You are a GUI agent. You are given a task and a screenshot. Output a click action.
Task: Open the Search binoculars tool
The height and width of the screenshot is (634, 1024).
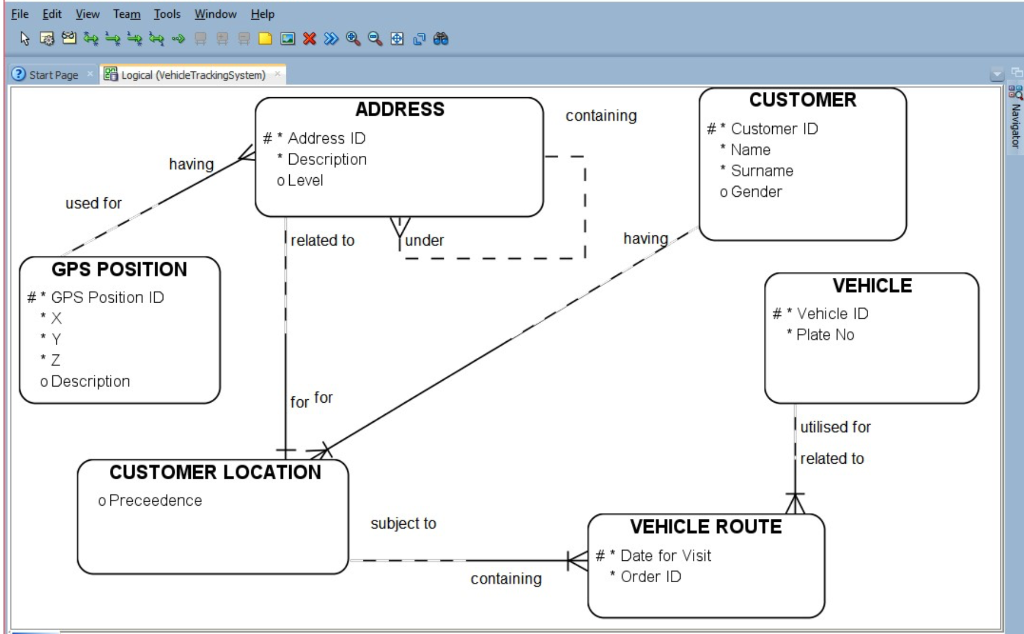tap(440, 38)
